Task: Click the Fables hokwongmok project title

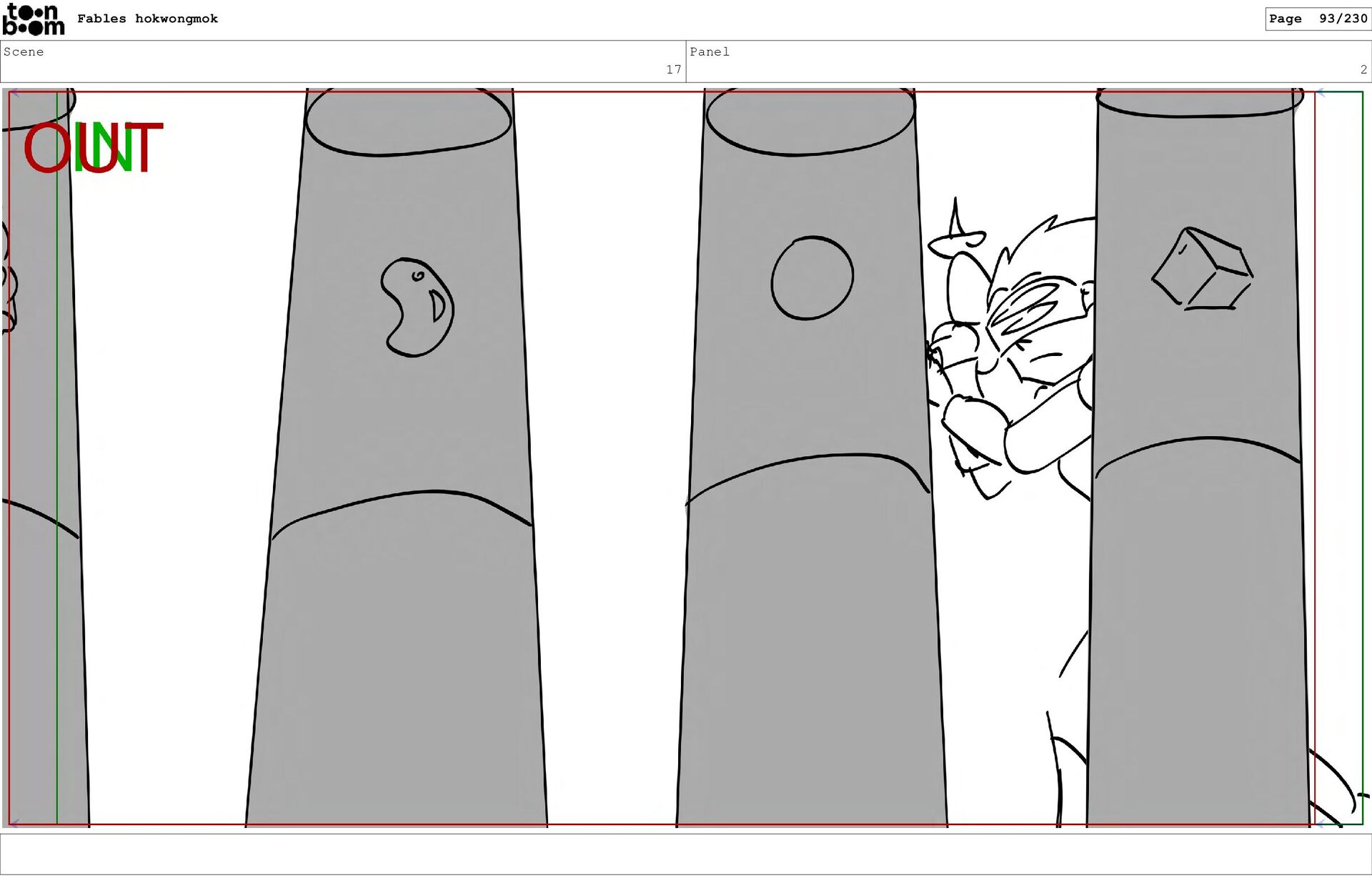Action: coord(147,19)
